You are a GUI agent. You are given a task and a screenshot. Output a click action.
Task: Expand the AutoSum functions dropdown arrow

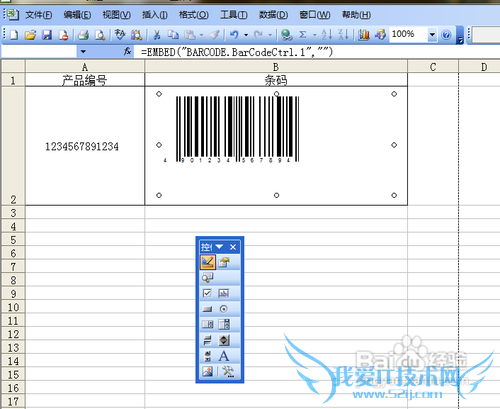point(314,35)
